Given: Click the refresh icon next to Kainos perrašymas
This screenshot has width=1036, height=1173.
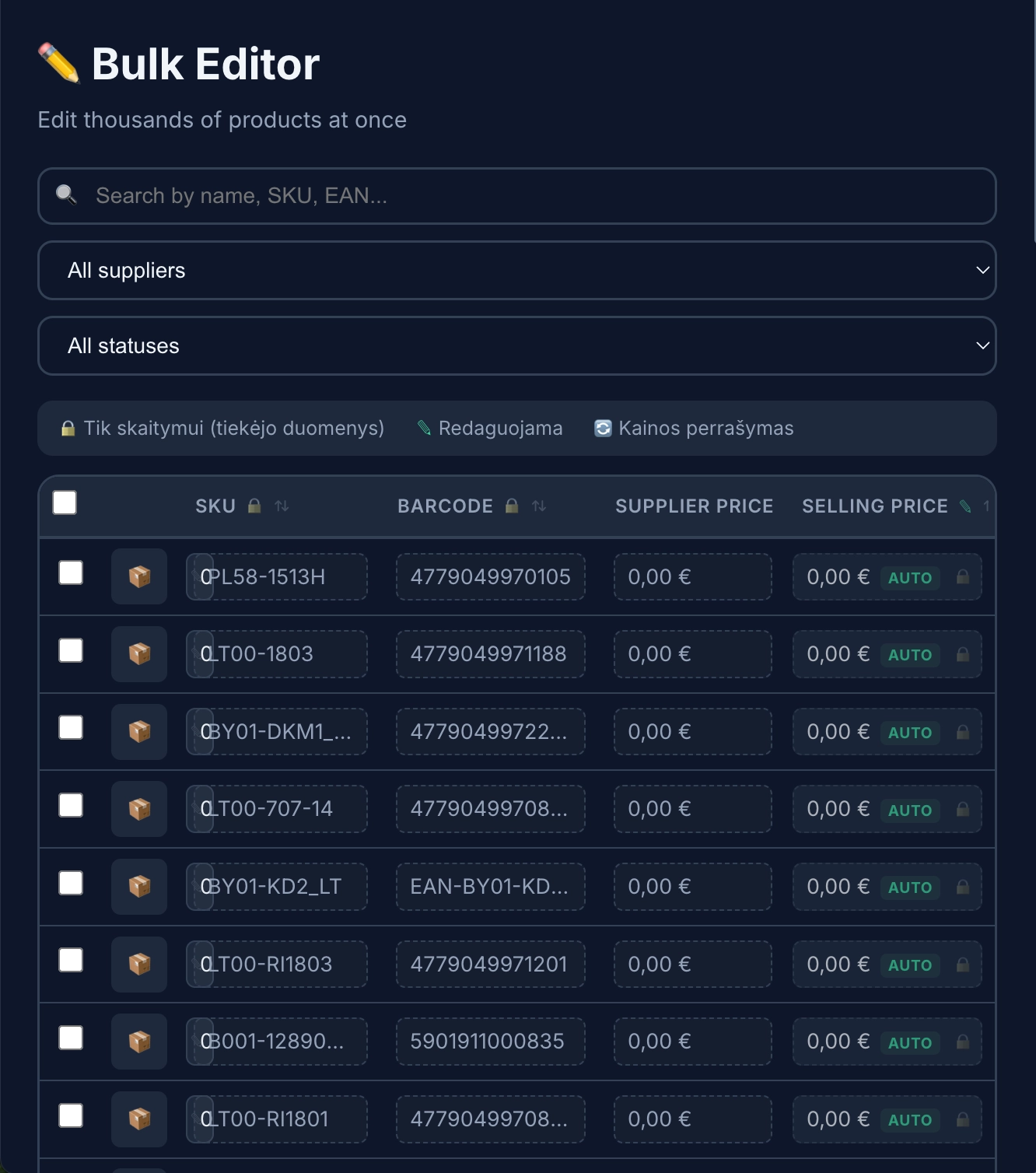Looking at the screenshot, I should [603, 428].
